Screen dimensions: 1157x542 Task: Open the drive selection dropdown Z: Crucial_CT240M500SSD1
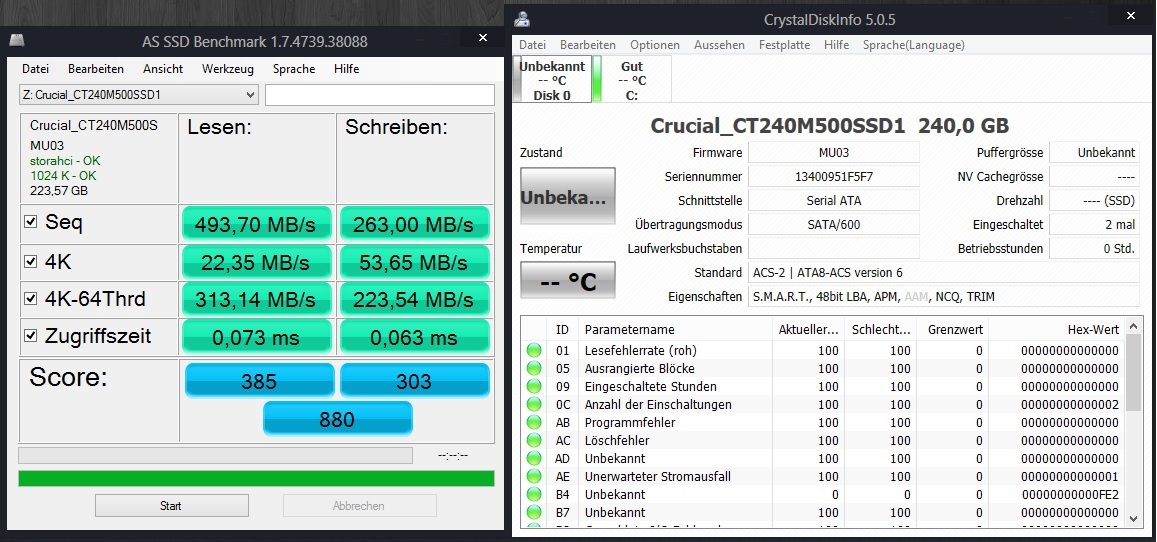click(x=139, y=94)
